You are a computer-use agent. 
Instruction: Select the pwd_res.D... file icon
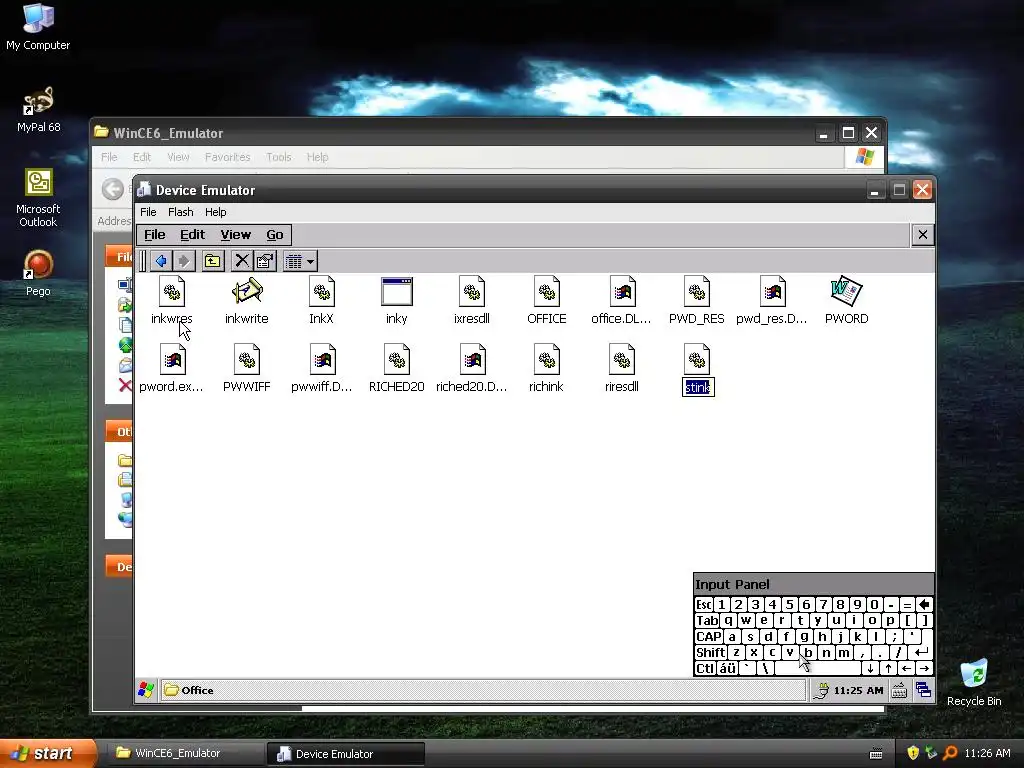point(772,292)
